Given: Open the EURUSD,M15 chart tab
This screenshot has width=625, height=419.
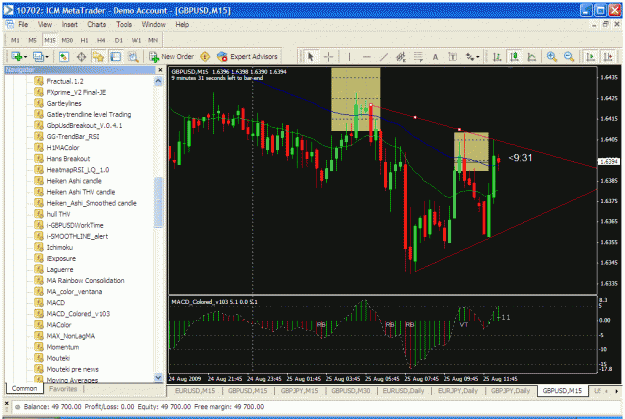Looking at the screenshot, I should (195, 391).
